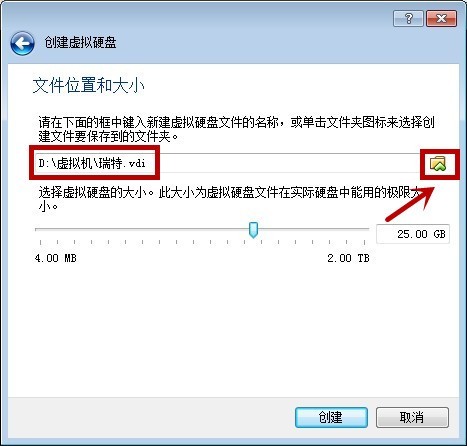The width and height of the screenshot is (467, 446).
Task: Open help with the question mark button
Action: [x=408, y=18]
